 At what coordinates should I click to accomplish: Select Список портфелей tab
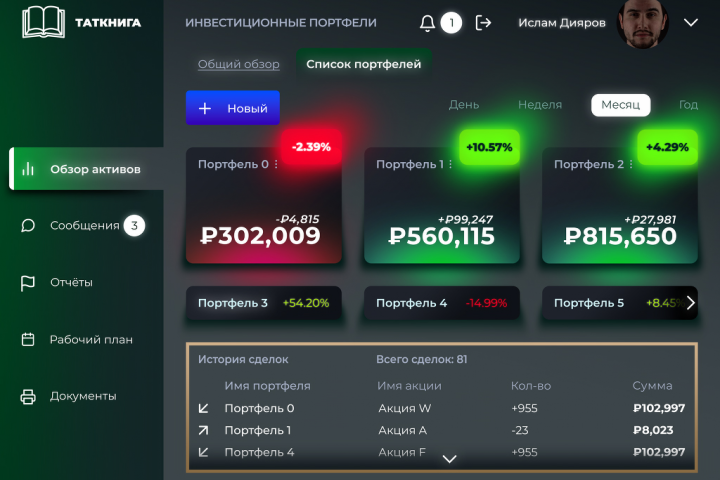pos(364,64)
